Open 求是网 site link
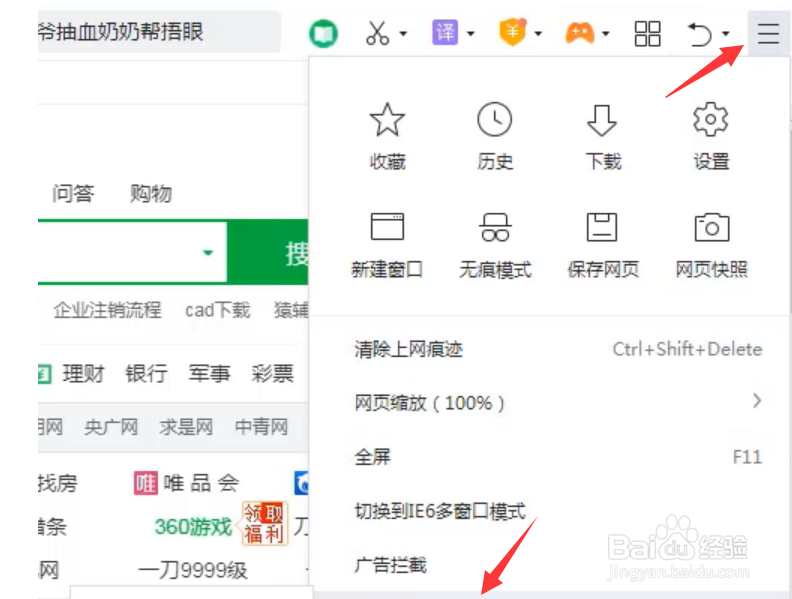This screenshot has width=792, height=599. (186, 427)
